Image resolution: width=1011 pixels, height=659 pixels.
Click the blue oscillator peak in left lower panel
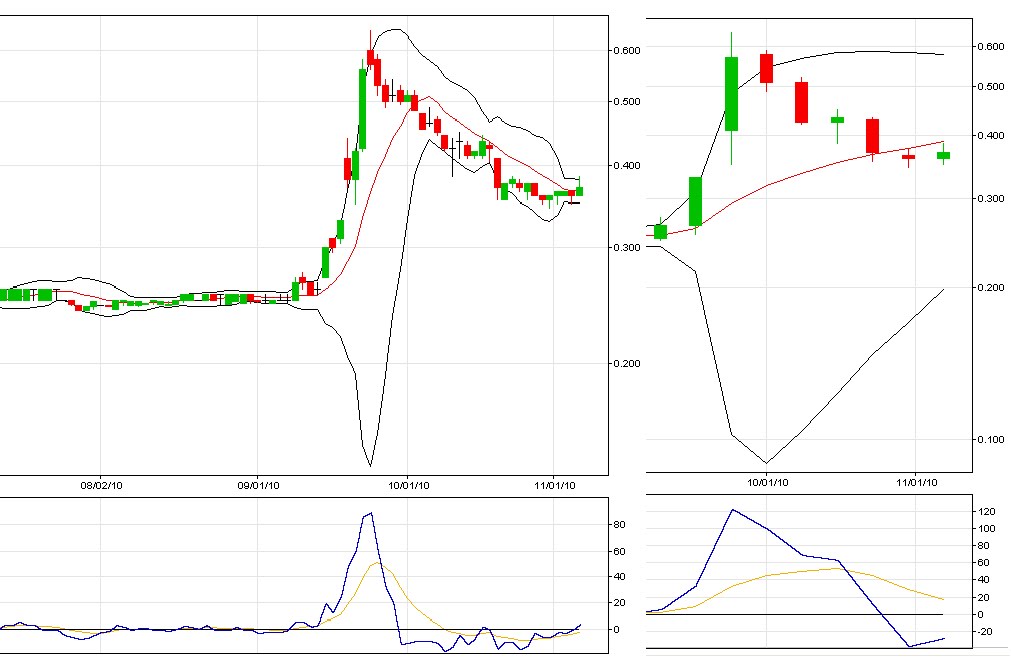click(370, 513)
